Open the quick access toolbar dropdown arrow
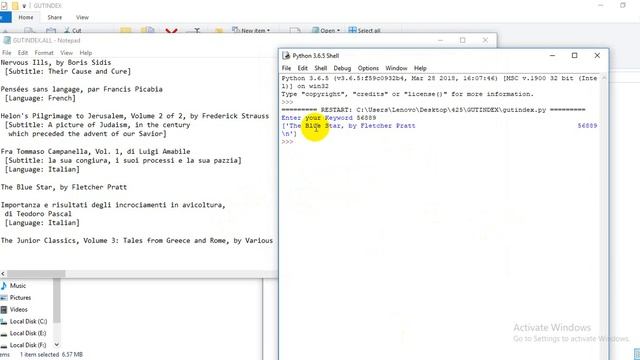 [24, 6]
